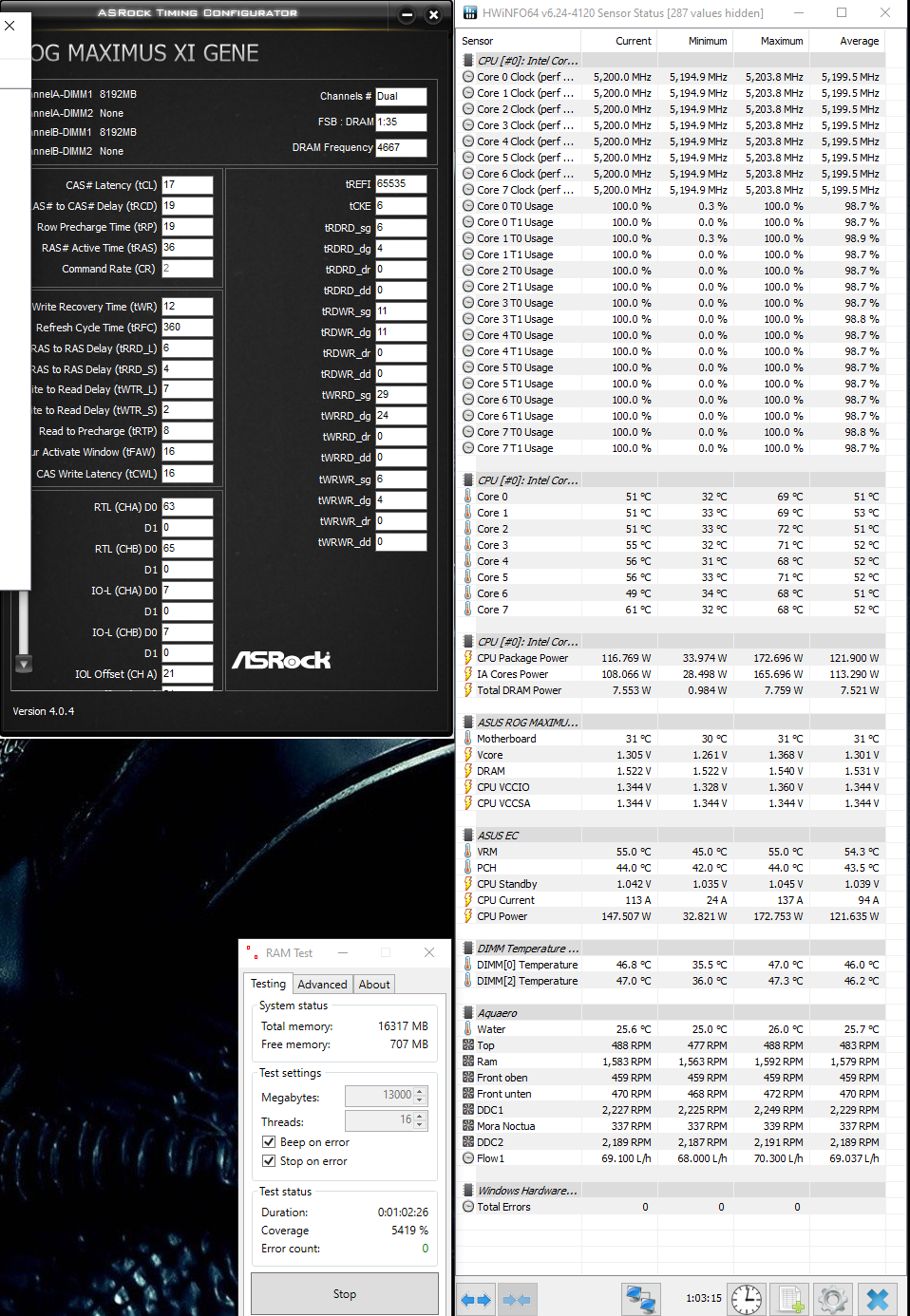Screen dimensions: 910x1316
Task: Click the Command Rate (CR) value field
Action: point(187,269)
